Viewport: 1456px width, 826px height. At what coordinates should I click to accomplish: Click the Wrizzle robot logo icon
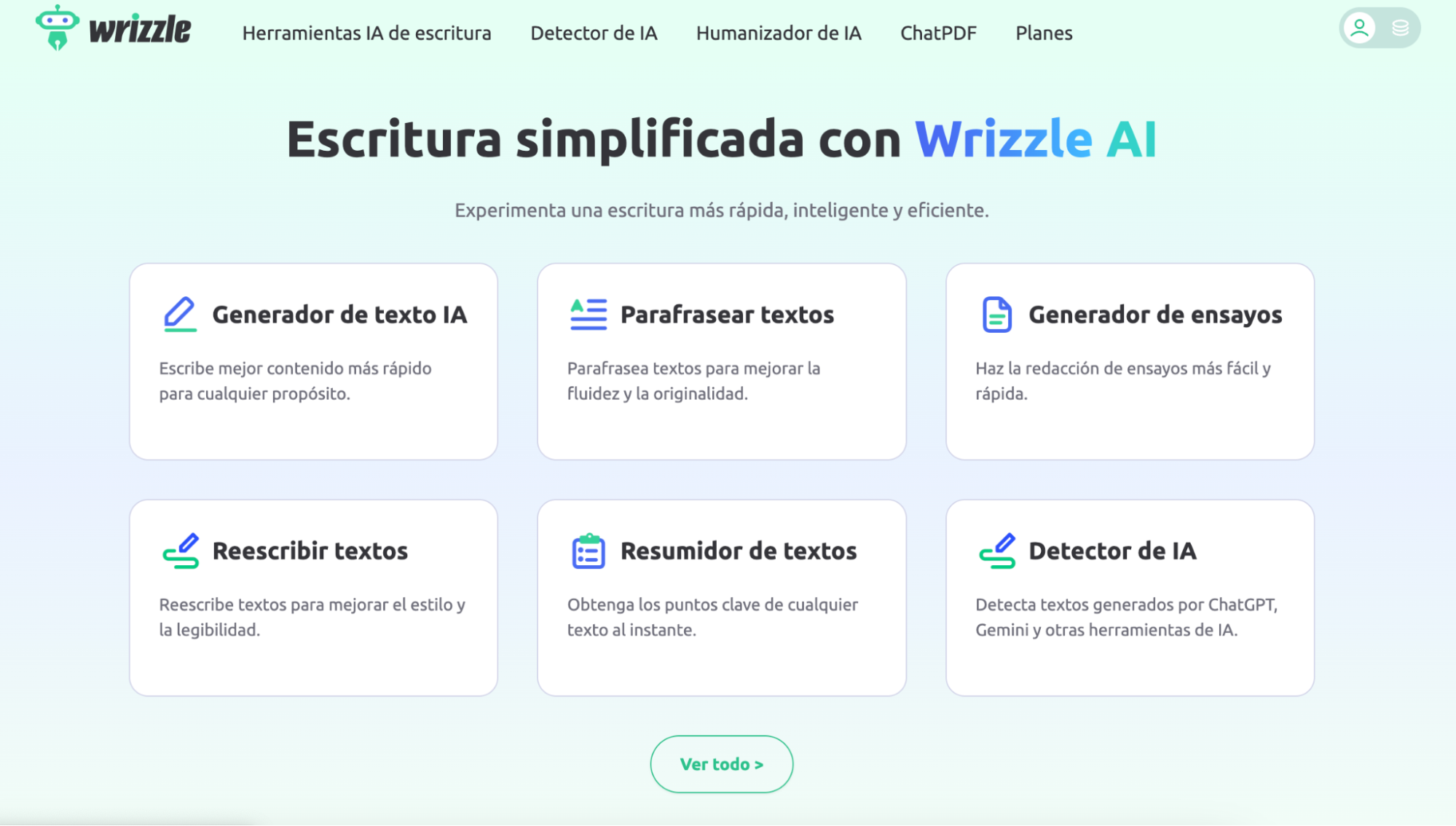coord(57,28)
